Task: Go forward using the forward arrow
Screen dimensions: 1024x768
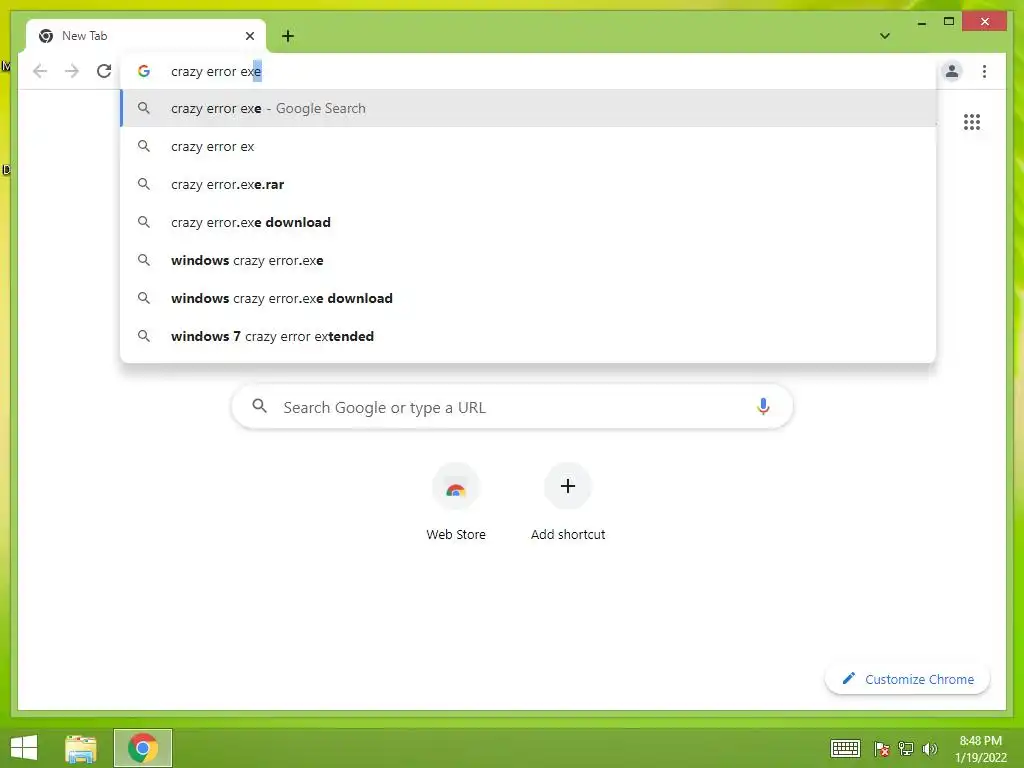Action: [72, 71]
